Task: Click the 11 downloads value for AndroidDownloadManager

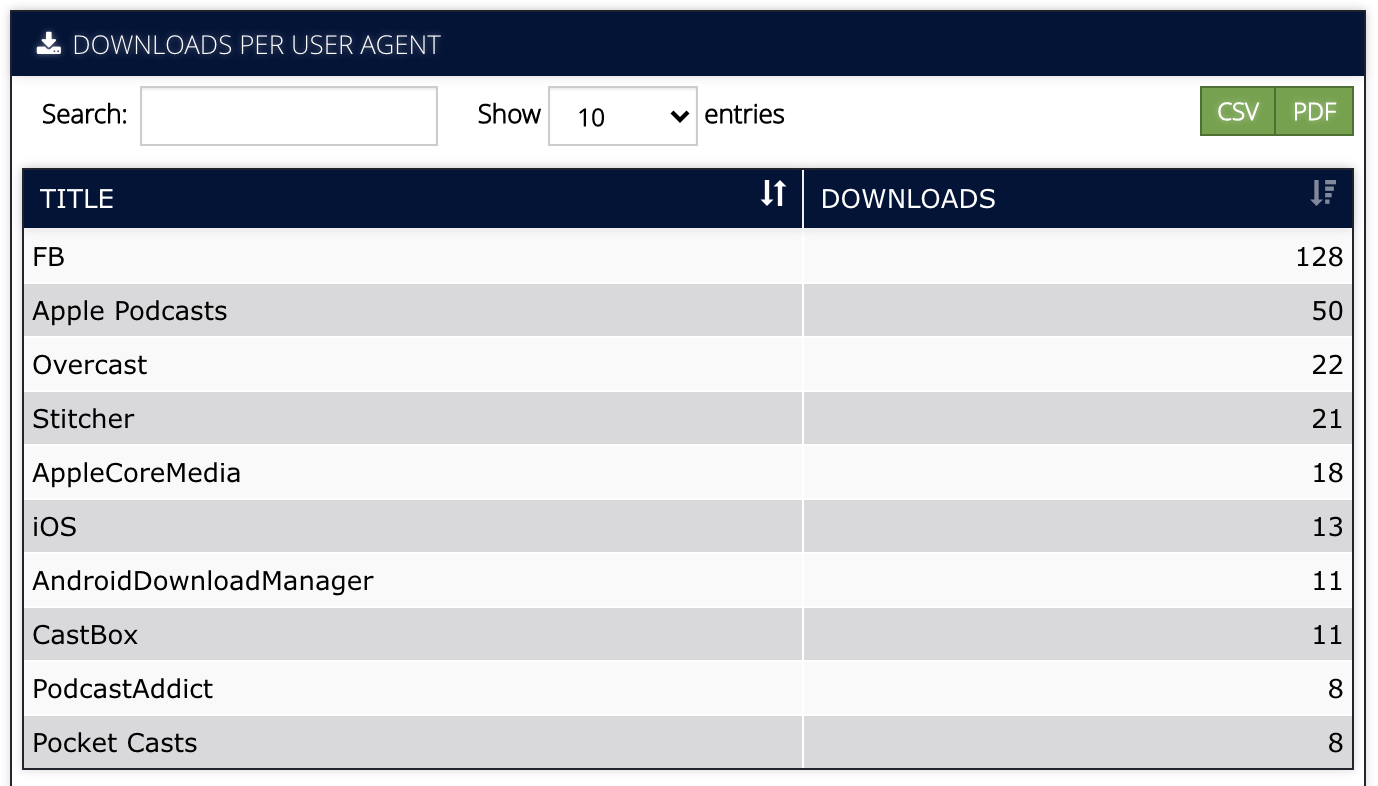Action: pos(1327,581)
